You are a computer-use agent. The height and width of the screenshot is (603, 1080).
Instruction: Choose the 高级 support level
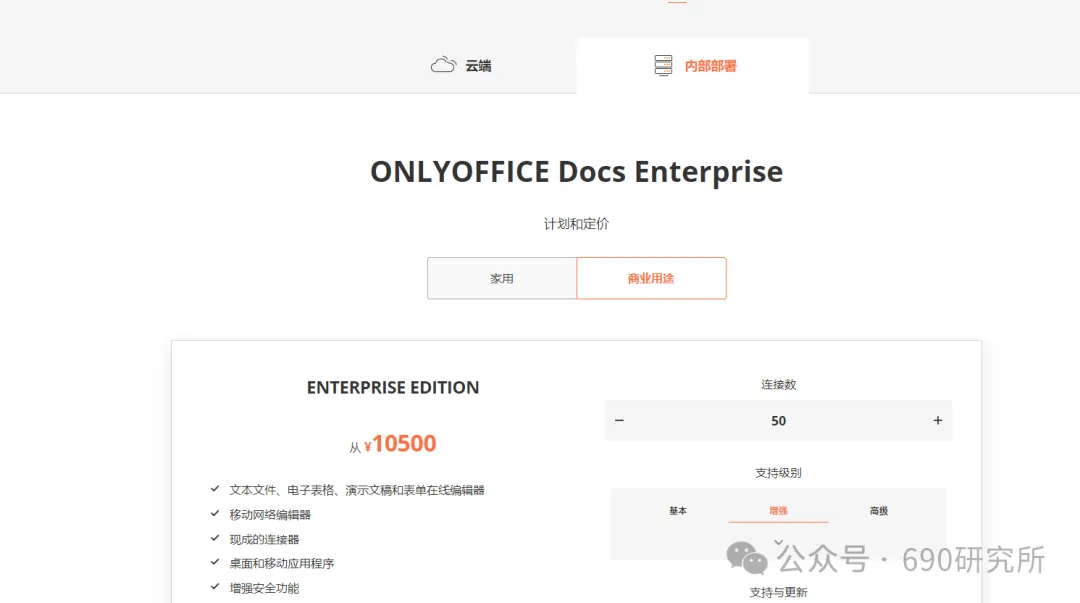(879, 511)
